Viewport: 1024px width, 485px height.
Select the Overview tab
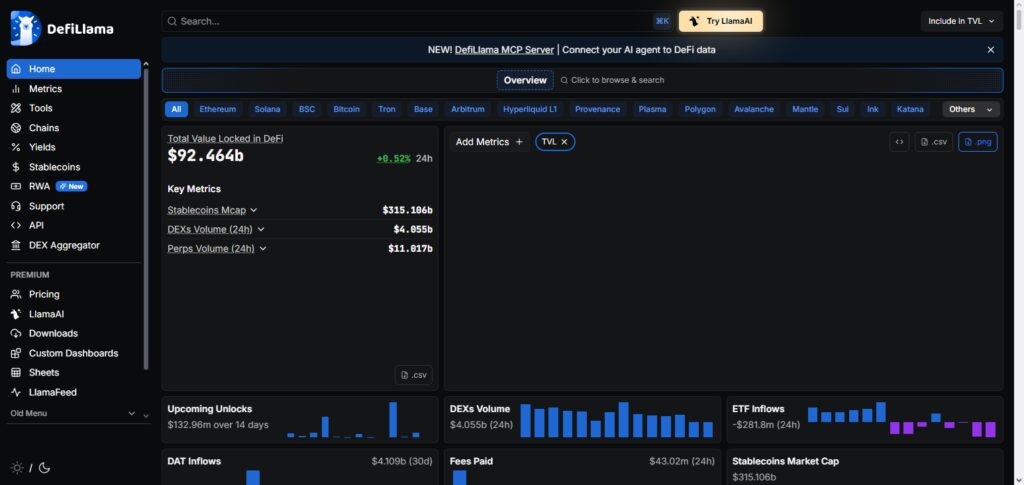(x=525, y=80)
